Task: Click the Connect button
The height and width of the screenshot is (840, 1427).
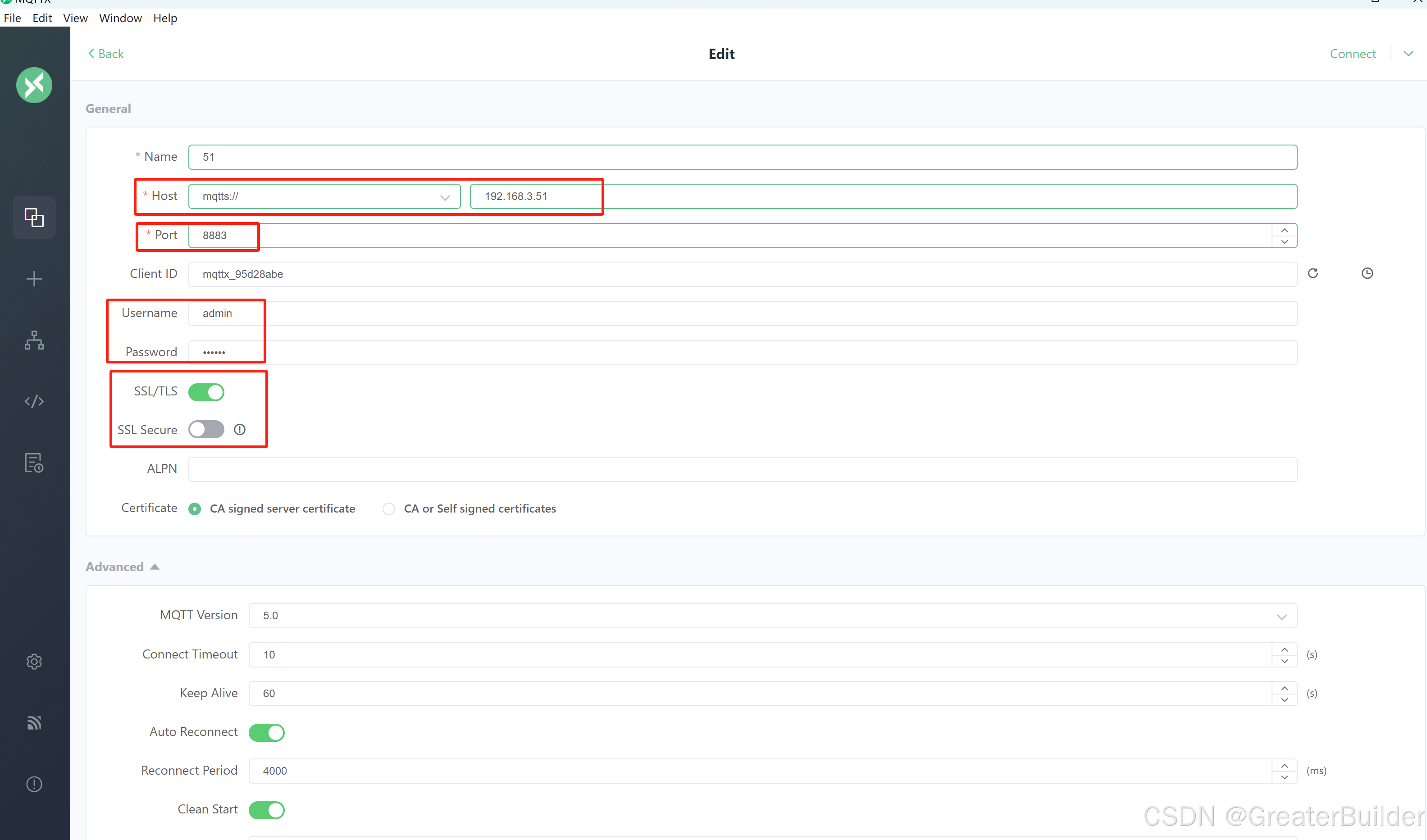Action: (1352, 54)
